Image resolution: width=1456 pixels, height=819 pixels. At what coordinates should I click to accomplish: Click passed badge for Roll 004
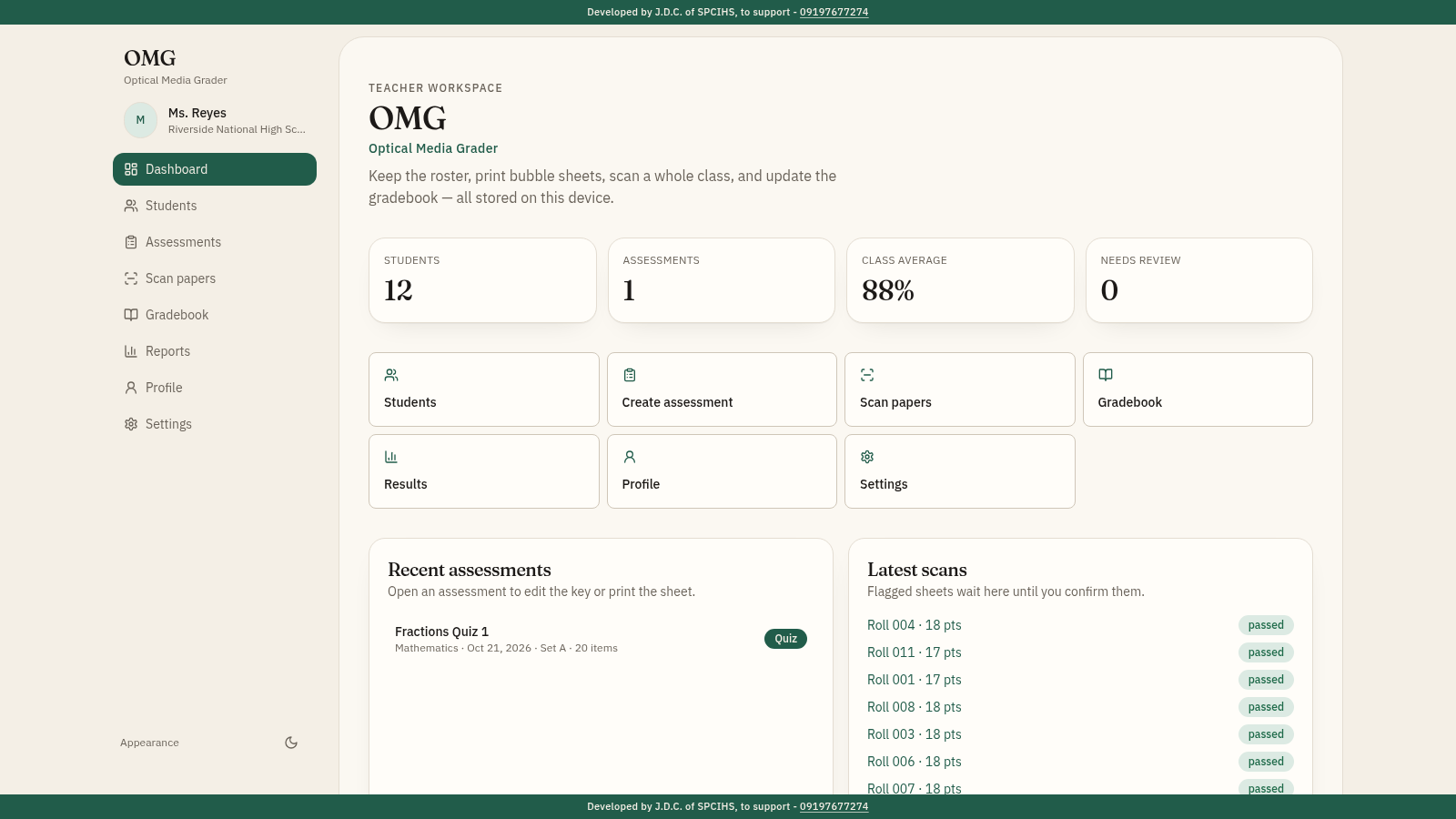point(1266,625)
